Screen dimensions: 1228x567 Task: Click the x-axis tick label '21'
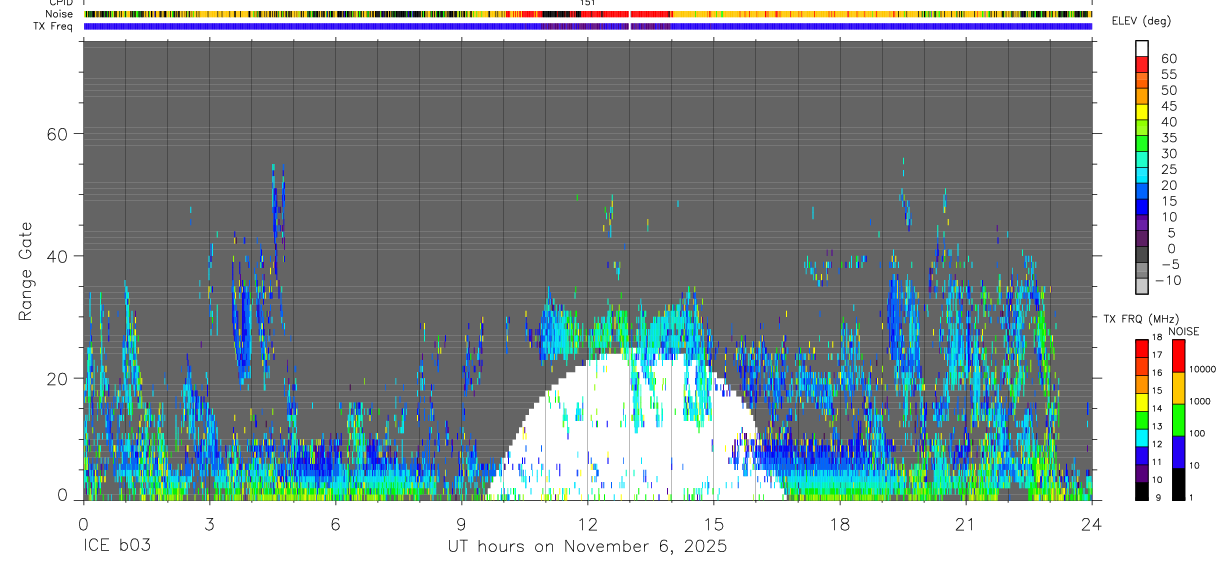(x=965, y=524)
